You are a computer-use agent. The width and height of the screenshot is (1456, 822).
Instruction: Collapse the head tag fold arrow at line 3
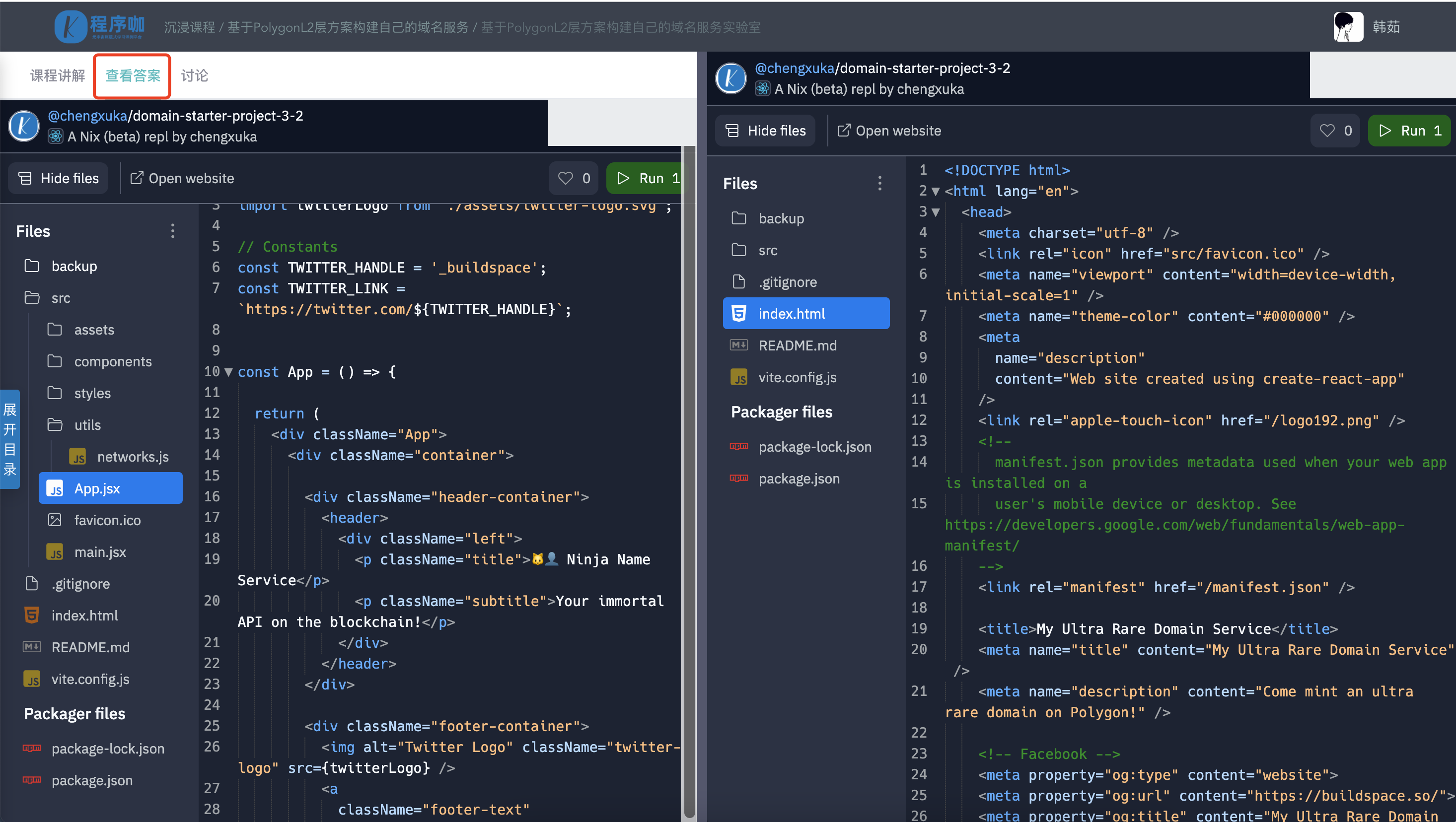[936, 212]
